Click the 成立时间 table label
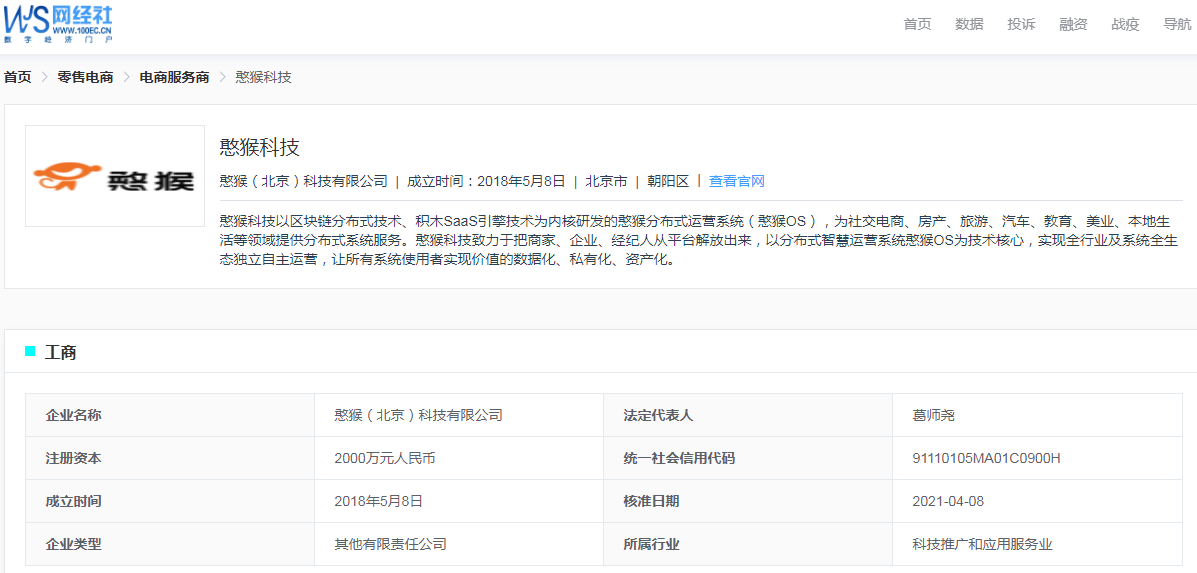Image resolution: width=1197 pixels, height=573 pixels. 73,501
